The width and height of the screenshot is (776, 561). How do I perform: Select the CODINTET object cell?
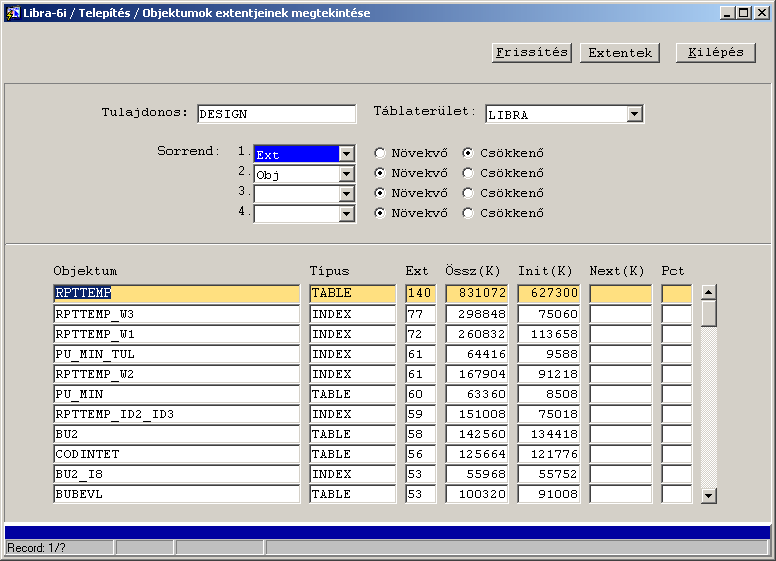[x=177, y=454]
